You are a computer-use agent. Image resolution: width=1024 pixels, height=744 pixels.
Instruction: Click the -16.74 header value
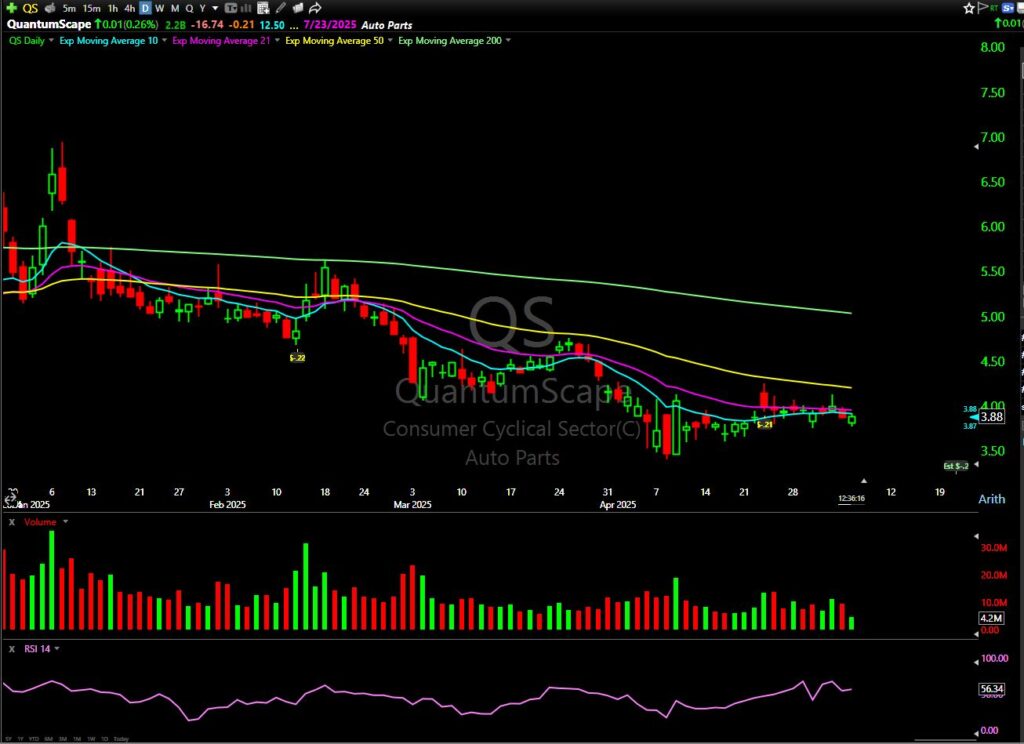(207, 25)
